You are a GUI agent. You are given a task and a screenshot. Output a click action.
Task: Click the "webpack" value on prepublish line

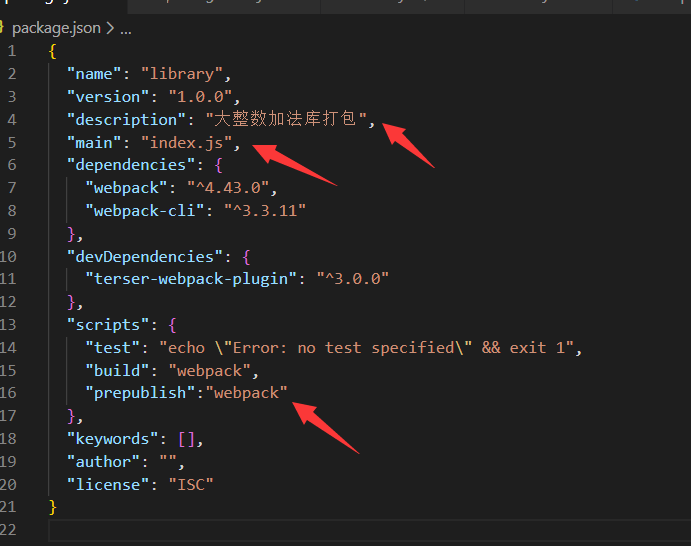pos(246,393)
